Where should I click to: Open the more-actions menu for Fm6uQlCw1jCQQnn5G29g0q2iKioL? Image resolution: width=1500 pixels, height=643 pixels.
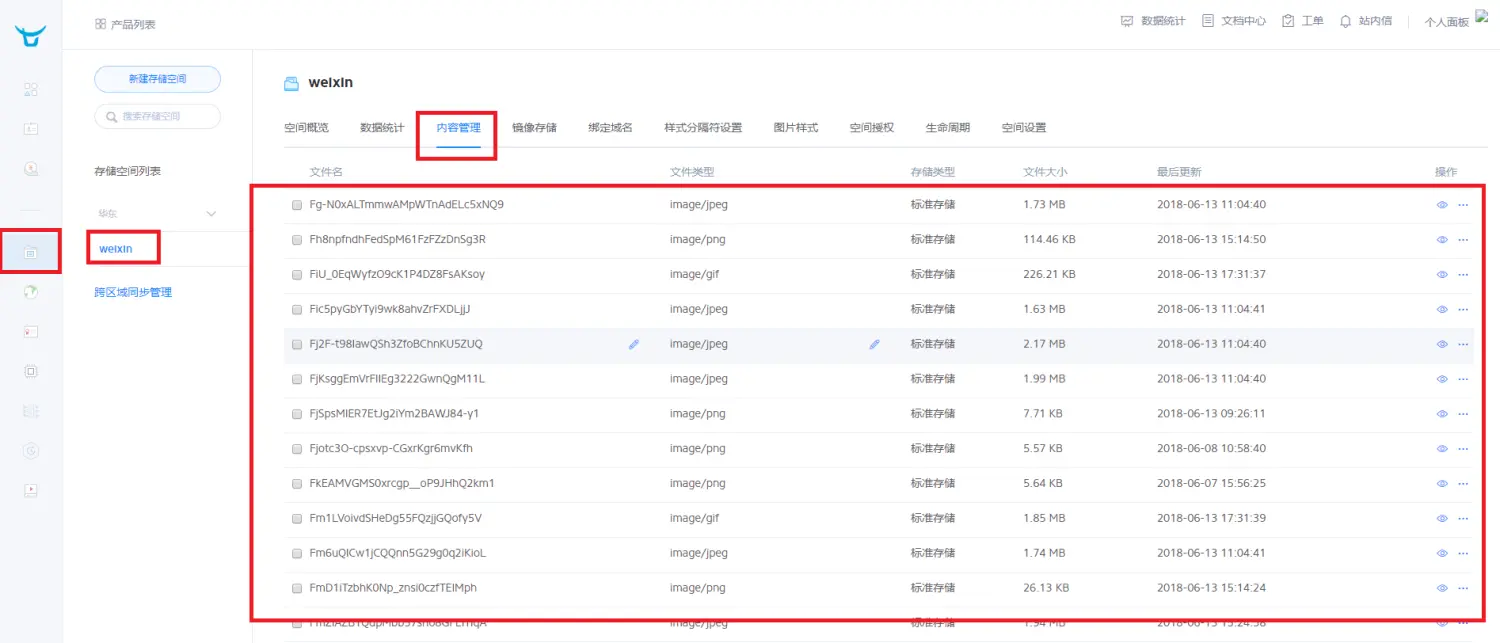1463,553
